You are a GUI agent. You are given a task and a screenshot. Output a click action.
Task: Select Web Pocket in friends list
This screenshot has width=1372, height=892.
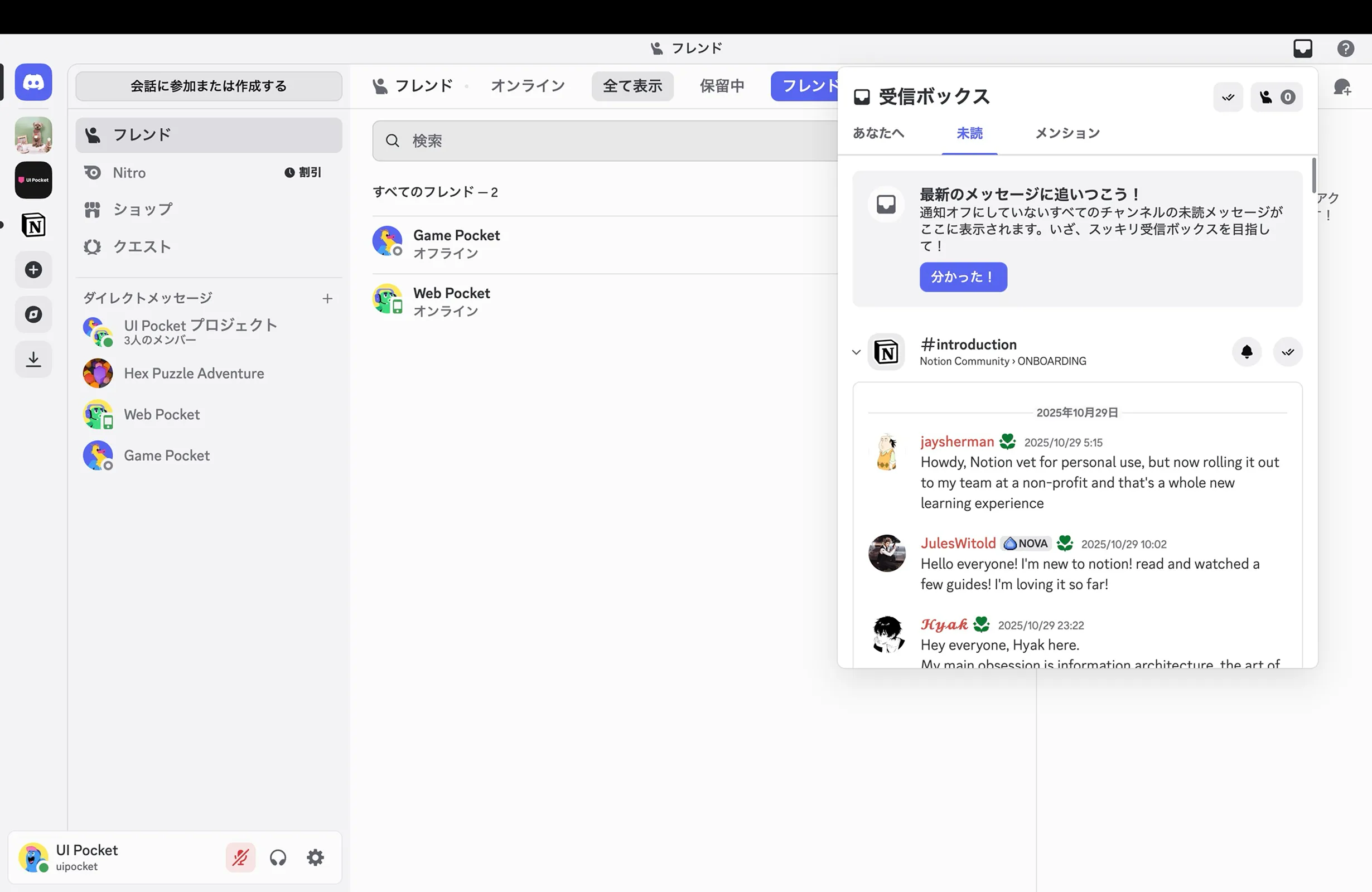pyautogui.click(x=605, y=301)
